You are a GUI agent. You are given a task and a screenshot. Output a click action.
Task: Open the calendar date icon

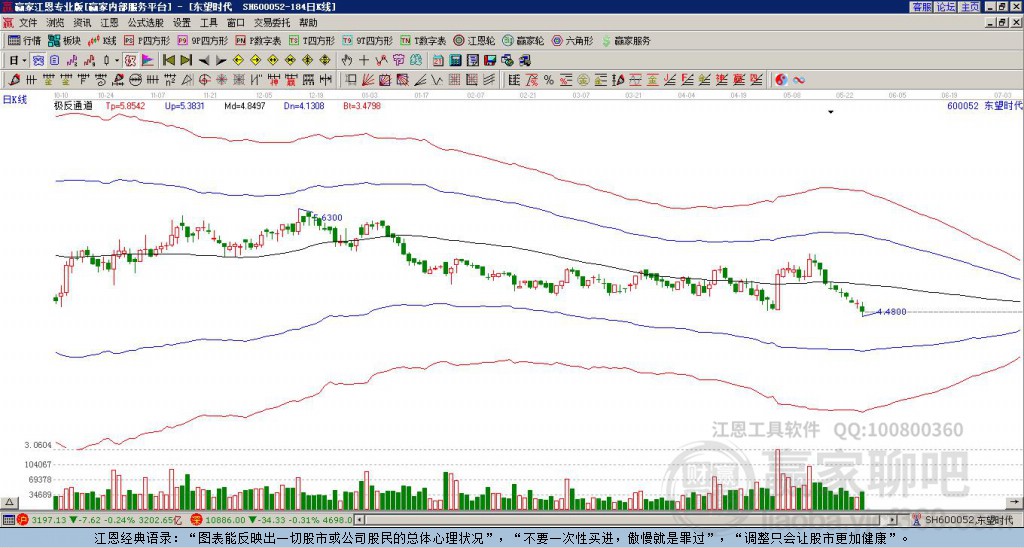click(x=438, y=60)
